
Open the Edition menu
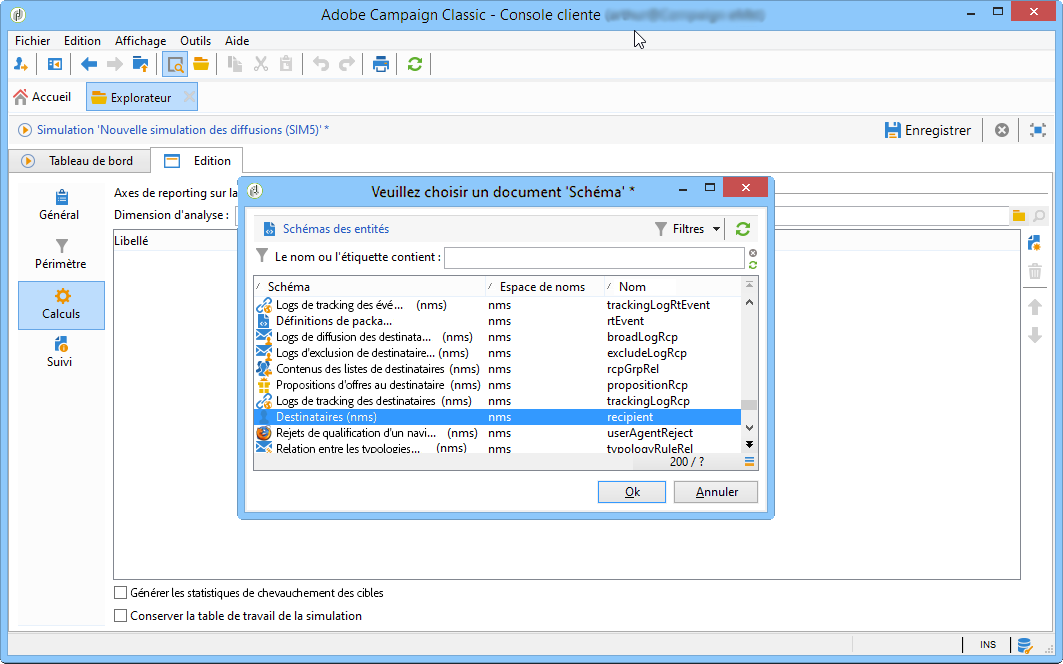(x=82, y=41)
